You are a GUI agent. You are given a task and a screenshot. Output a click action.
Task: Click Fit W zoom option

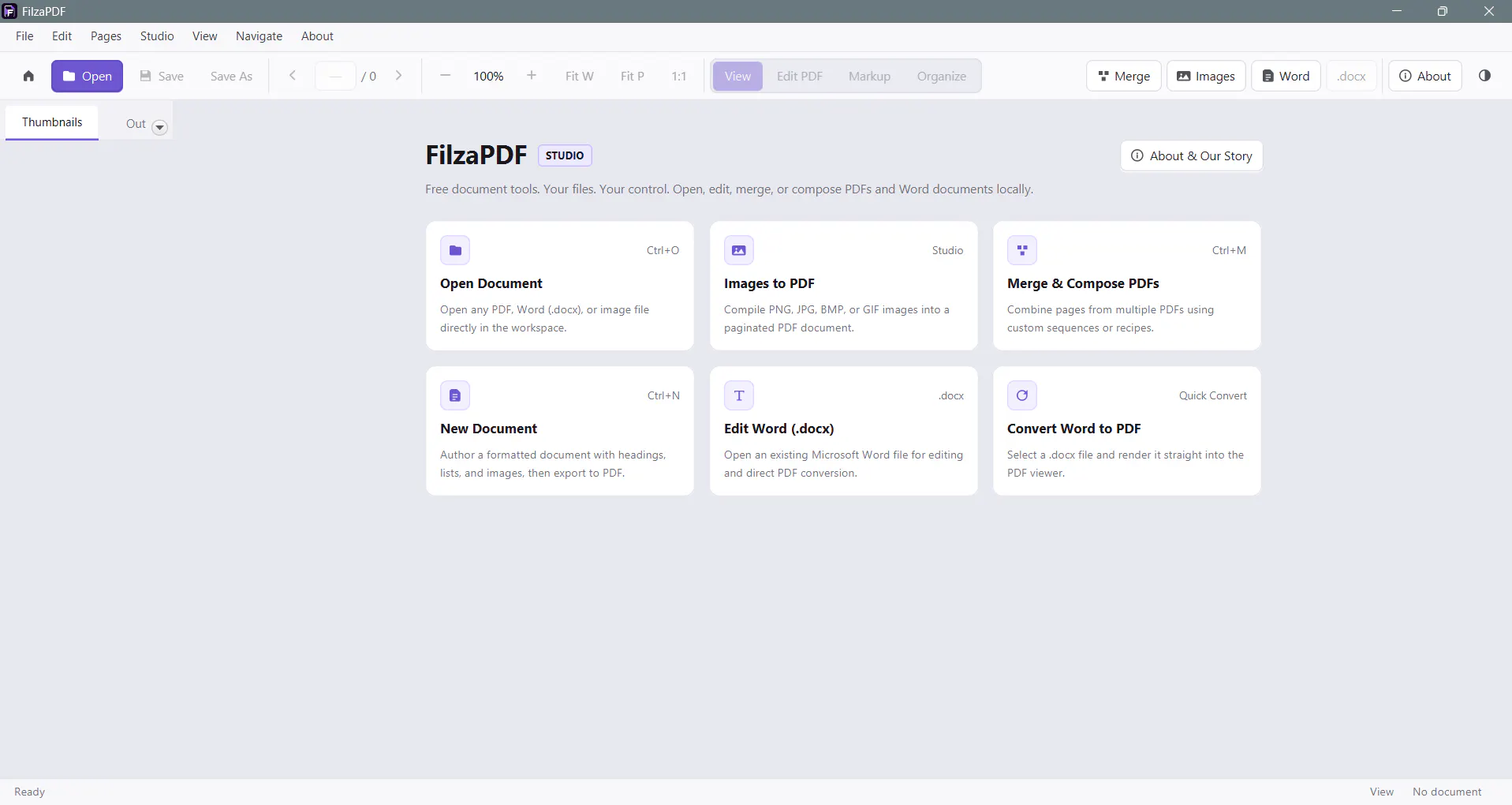[x=579, y=76]
